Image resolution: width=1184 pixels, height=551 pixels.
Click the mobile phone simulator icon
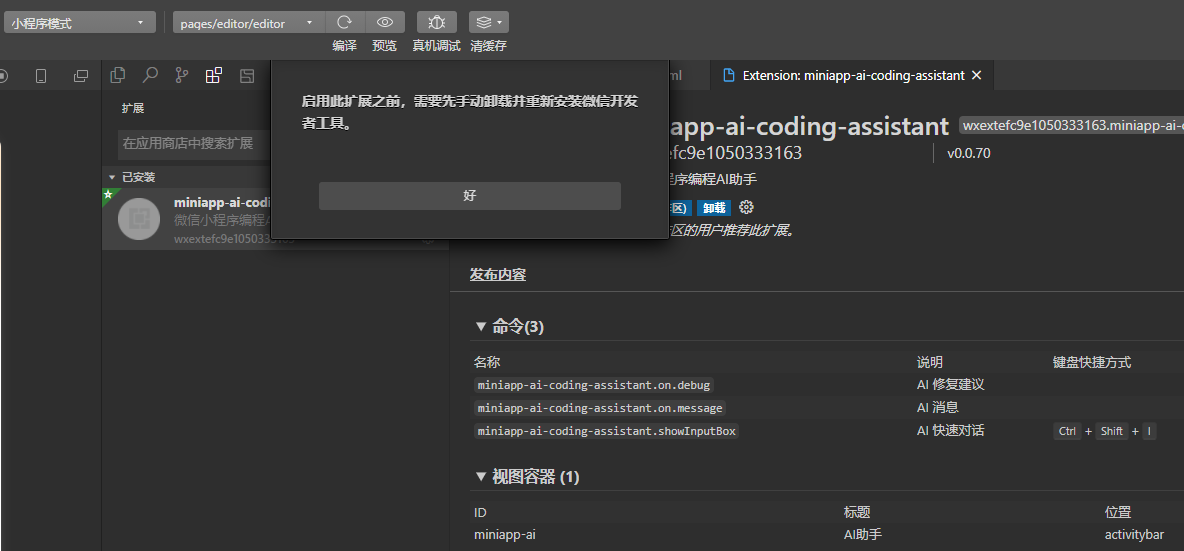pos(42,75)
